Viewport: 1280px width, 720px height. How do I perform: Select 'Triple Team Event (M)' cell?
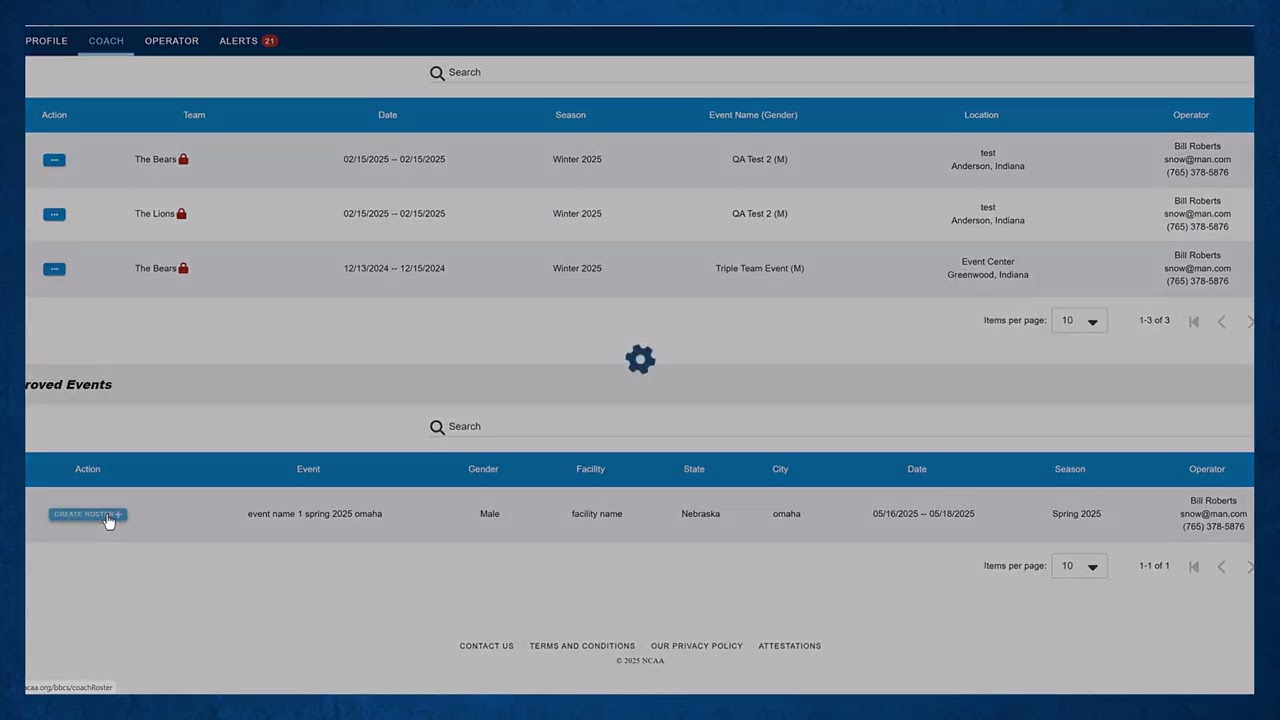pyautogui.click(x=759, y=268)
